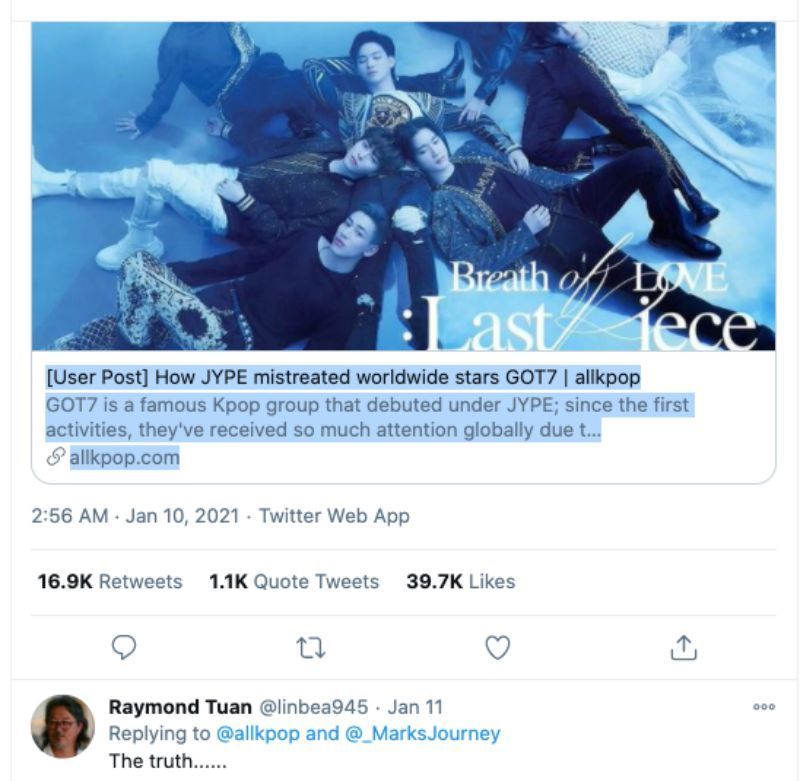Viewport: 800px width, 781px height.
Task: View the 39.7K Likes list
Action: pyautogui.click(x=460, y=581)
